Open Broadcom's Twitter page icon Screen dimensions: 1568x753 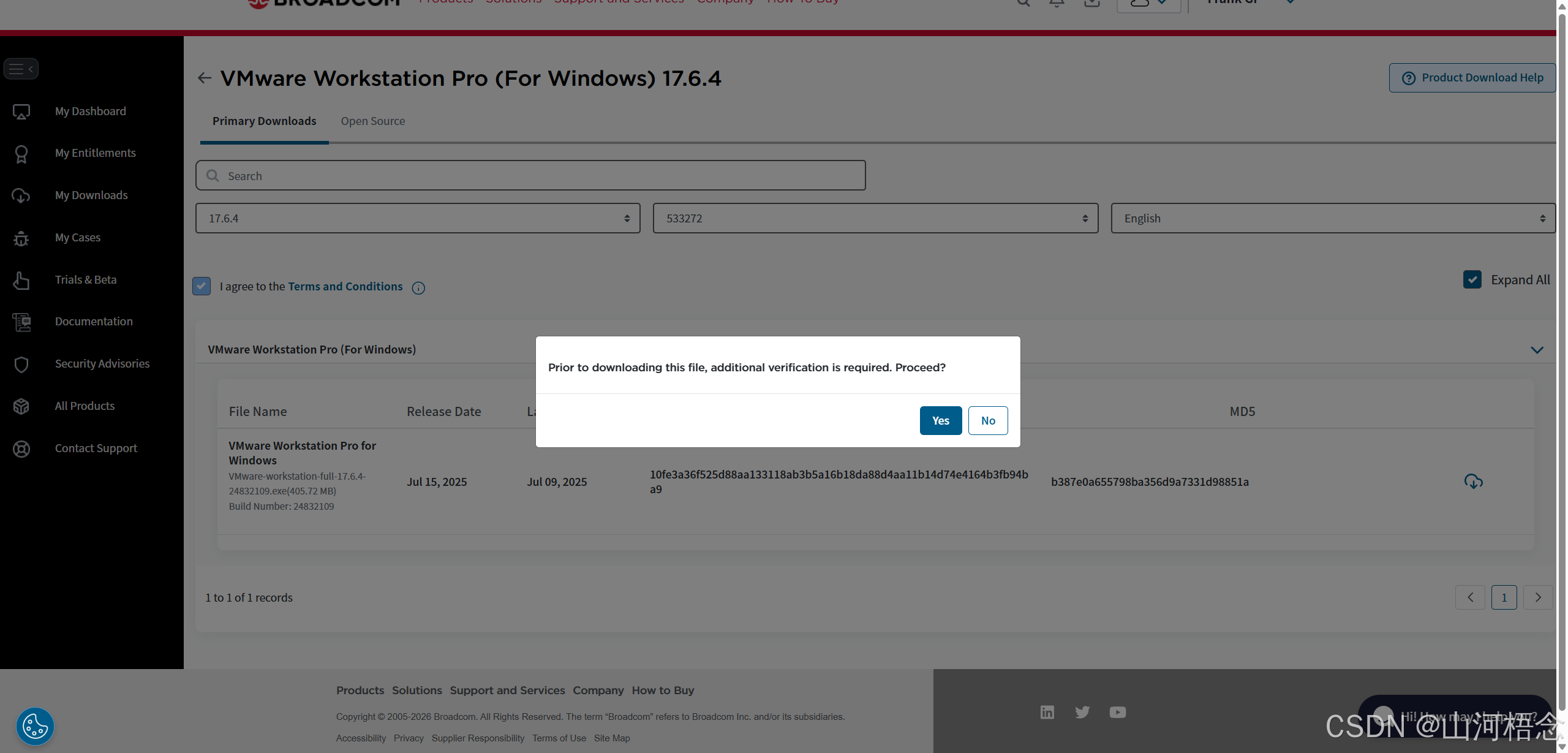(1082, 712)
